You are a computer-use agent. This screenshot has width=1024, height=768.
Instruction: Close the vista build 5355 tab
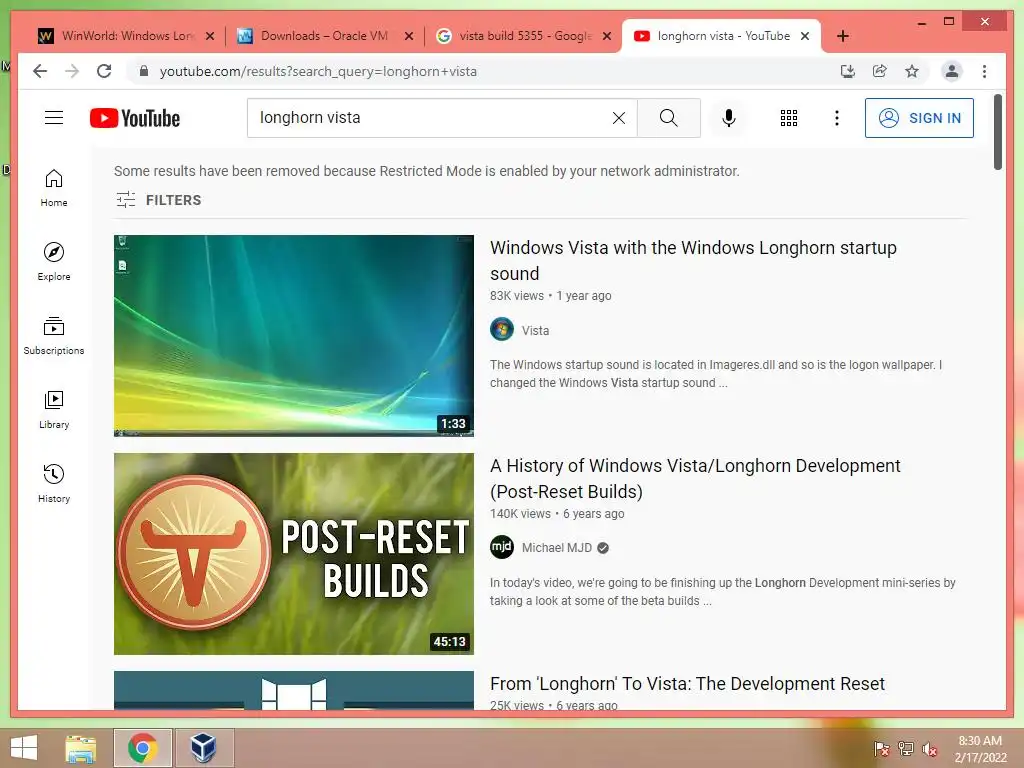tap(607, 36)
